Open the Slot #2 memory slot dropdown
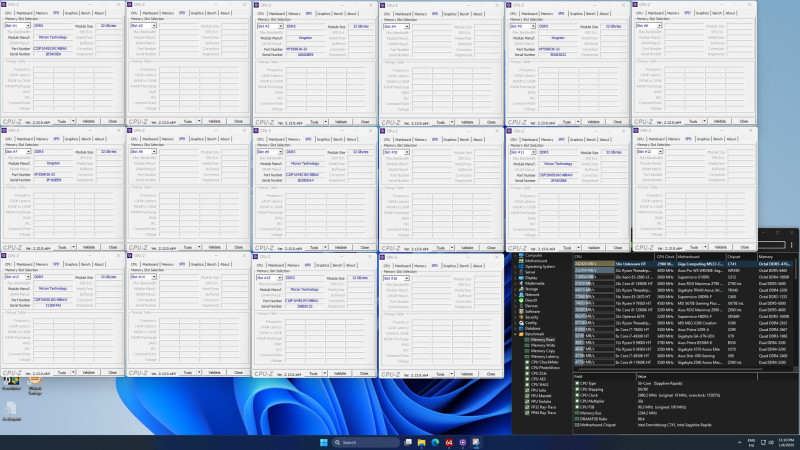The width and height of the screenshot is (800, 450). (x=154, y=26)
